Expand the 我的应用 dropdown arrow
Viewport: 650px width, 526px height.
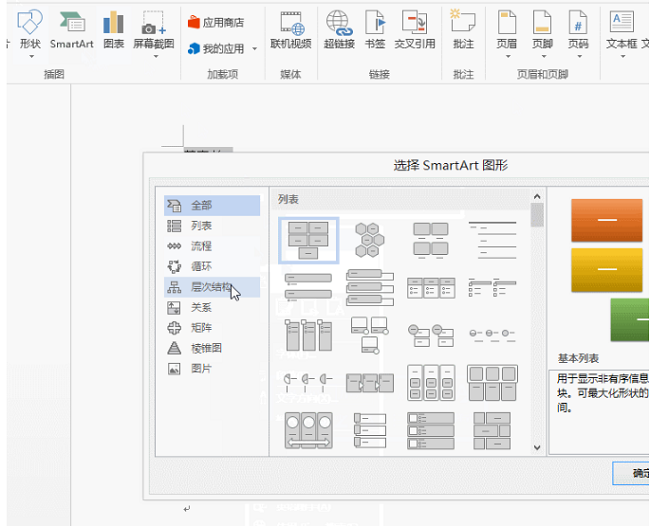click(x=255, y=49)
